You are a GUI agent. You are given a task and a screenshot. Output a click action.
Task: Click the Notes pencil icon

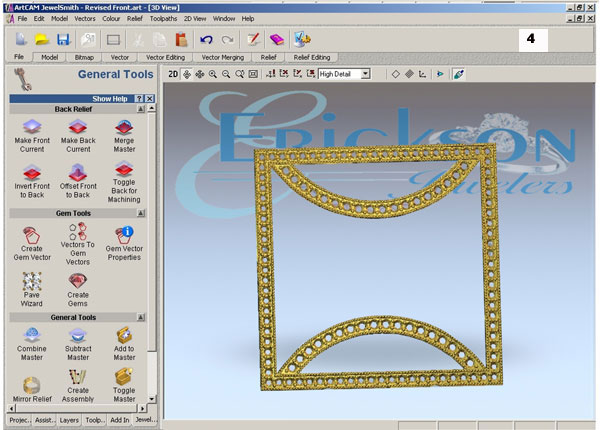[253, 39]
